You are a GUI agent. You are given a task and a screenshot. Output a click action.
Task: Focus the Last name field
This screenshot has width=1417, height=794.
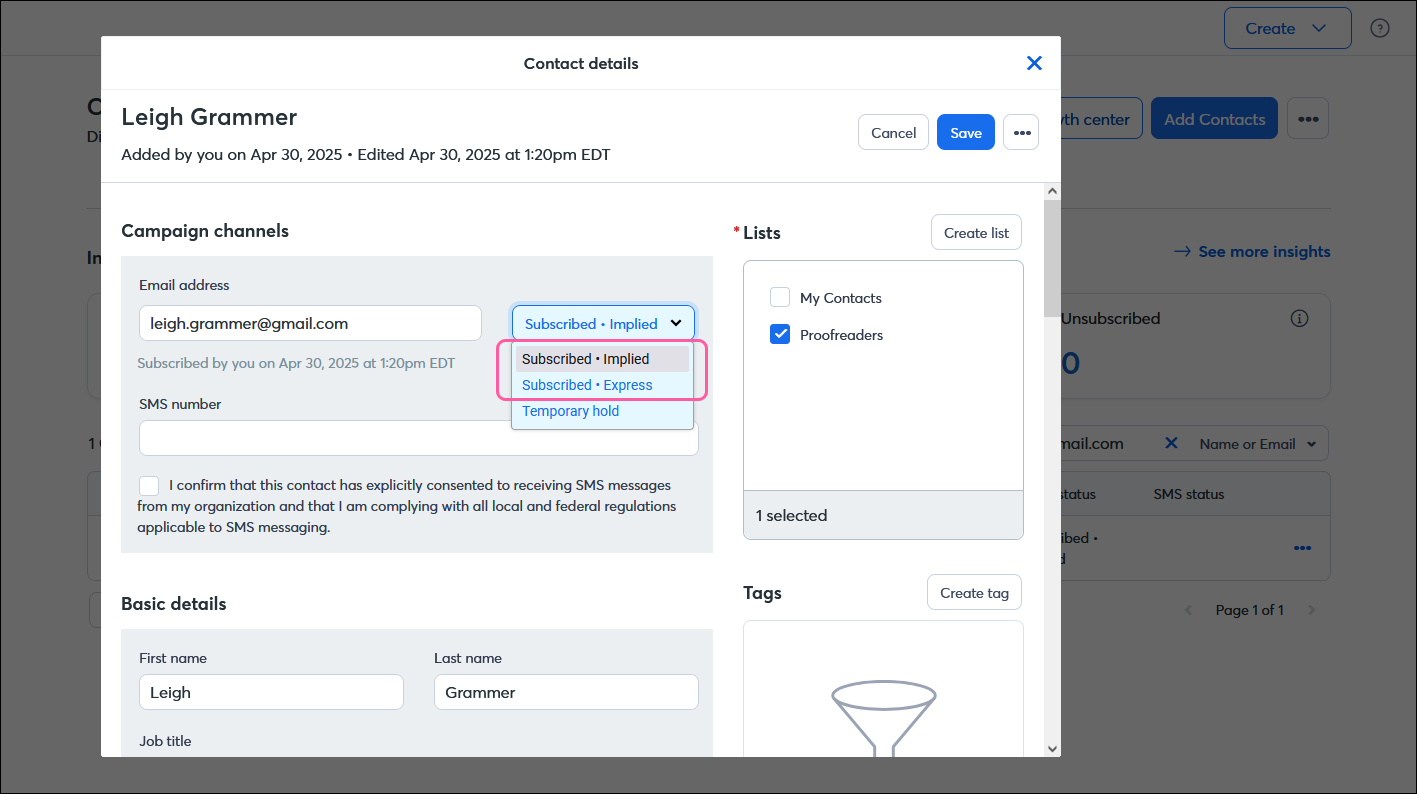pos(566,692)
